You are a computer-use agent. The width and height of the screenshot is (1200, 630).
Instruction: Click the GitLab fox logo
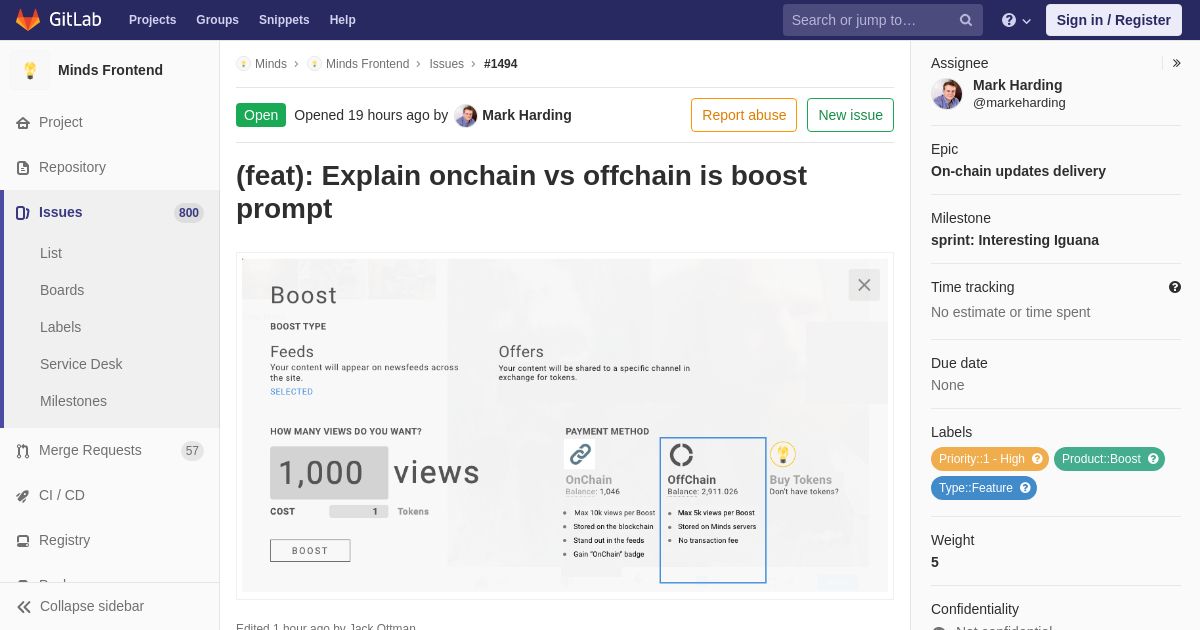[28, 20]
